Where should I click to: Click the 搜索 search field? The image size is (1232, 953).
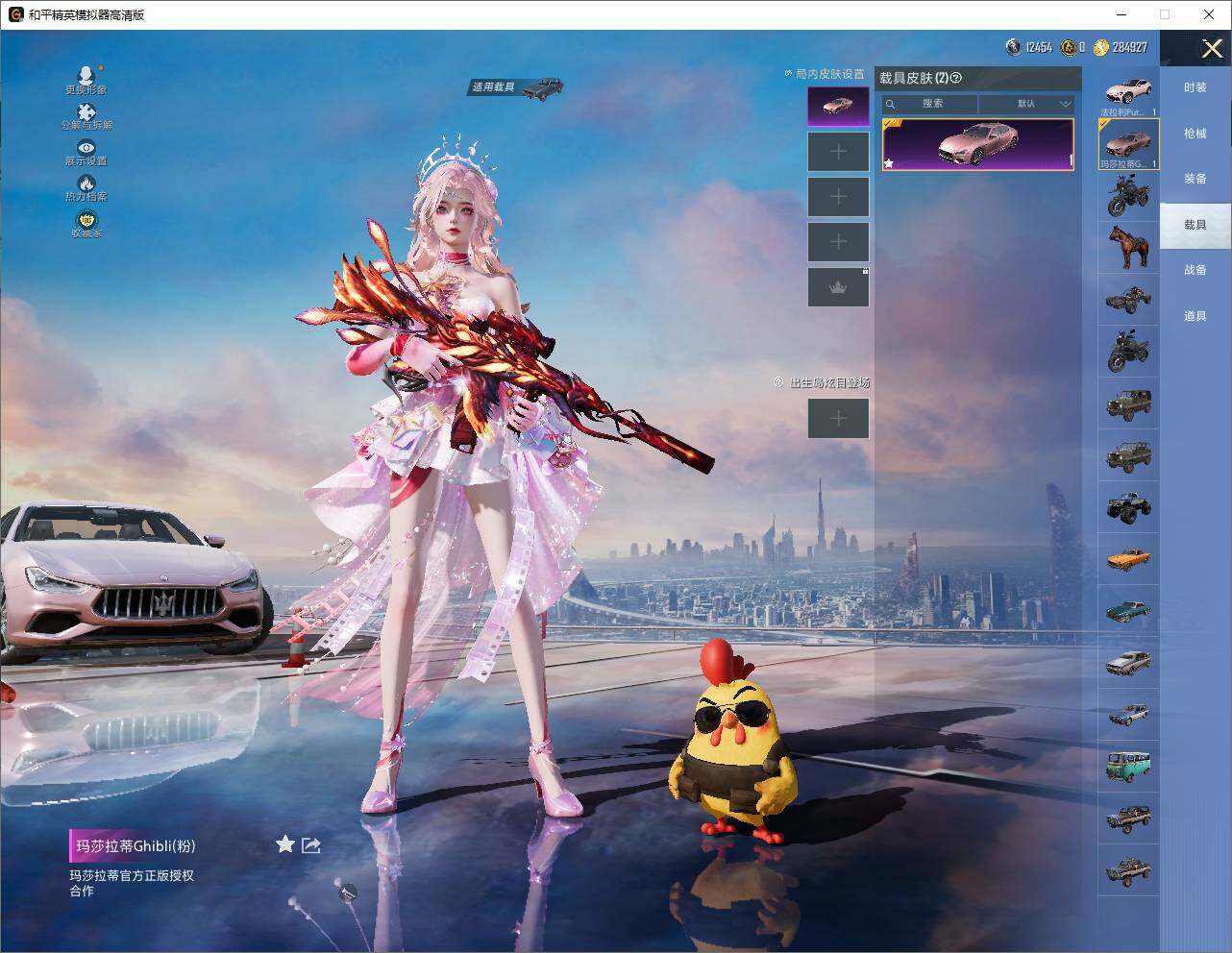[x=930, y=104]
